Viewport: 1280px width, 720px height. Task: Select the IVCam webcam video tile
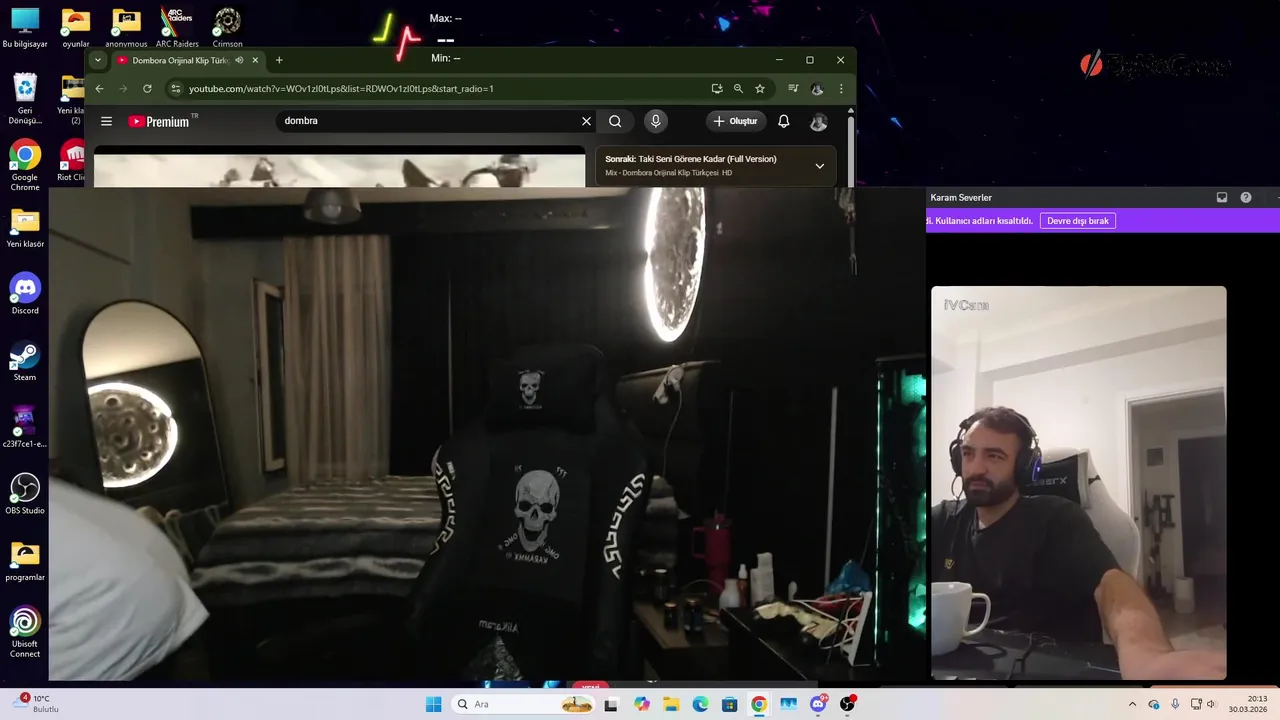pyautogui.click(x=1078, y=483)
